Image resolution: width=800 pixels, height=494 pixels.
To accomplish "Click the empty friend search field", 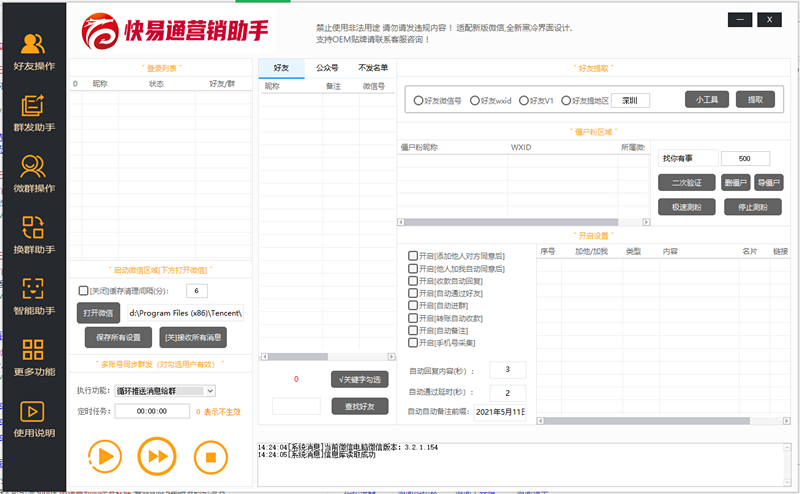I will [x=296, y=406].
